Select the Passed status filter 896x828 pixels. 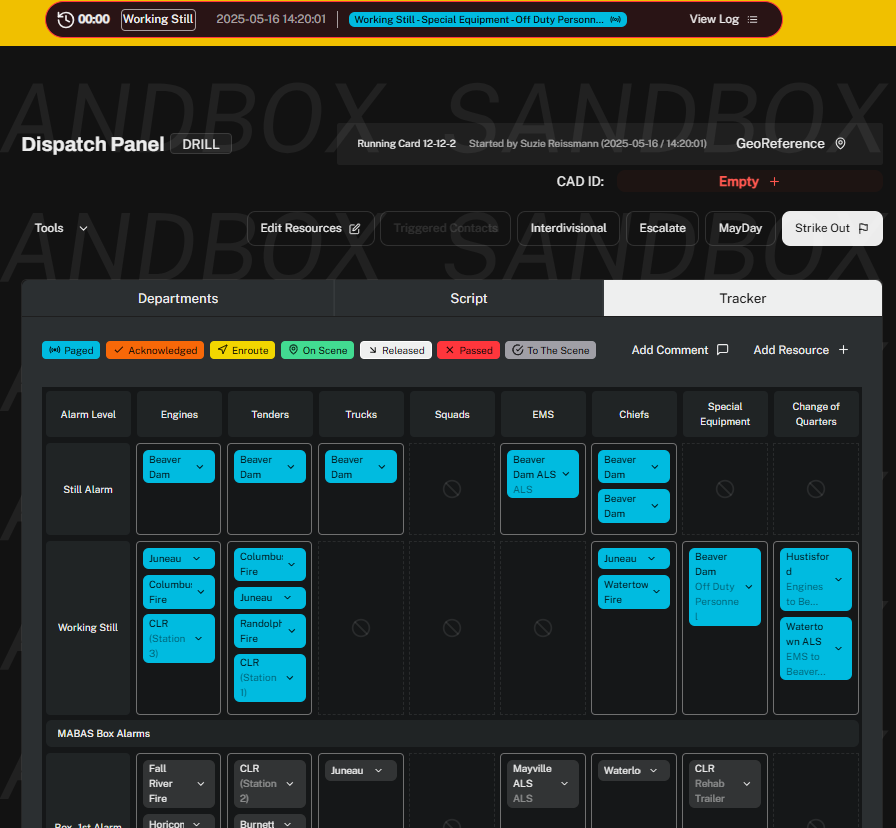(469, 350)
